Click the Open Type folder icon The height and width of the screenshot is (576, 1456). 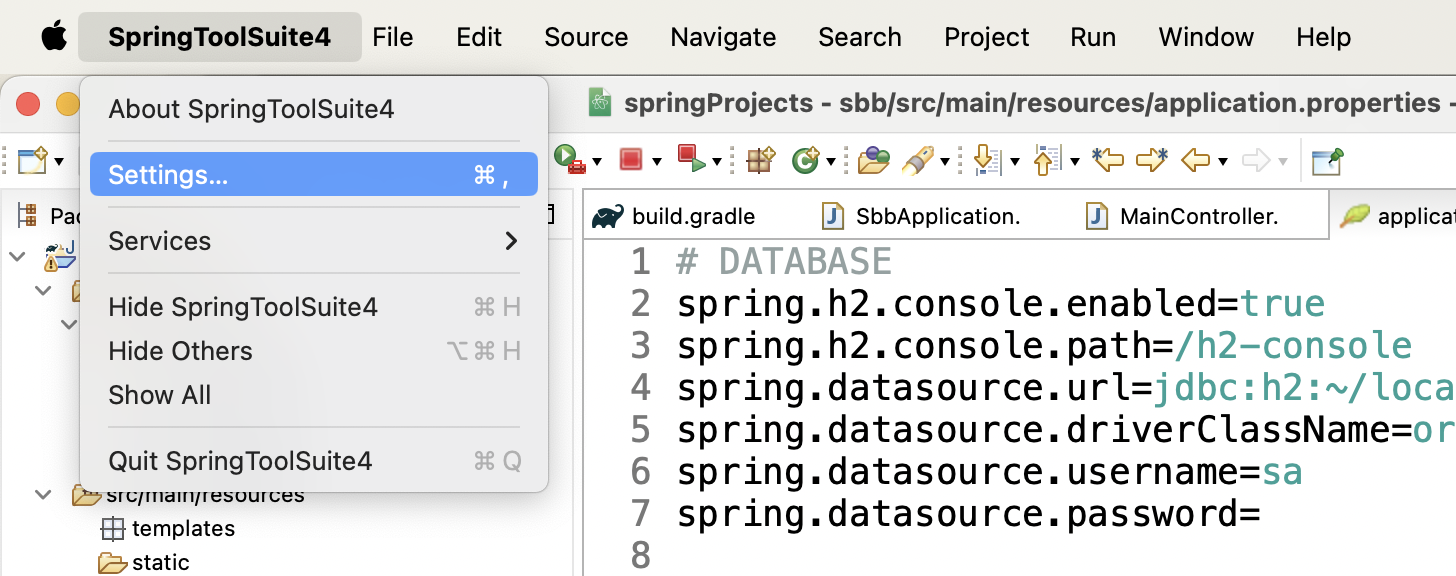(x=873, y=159)
